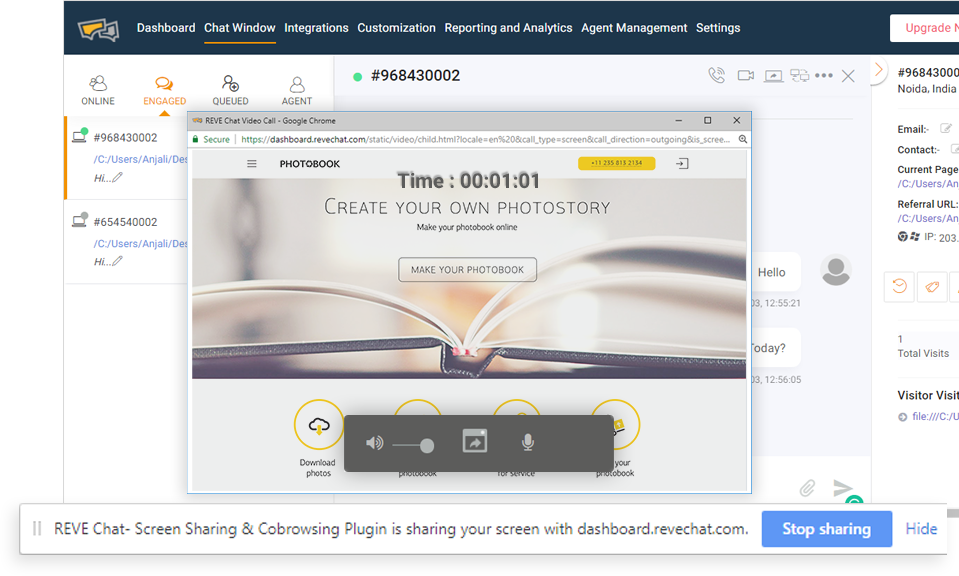Click the visitor avatar next to Hello

click(x=835, y=270)
